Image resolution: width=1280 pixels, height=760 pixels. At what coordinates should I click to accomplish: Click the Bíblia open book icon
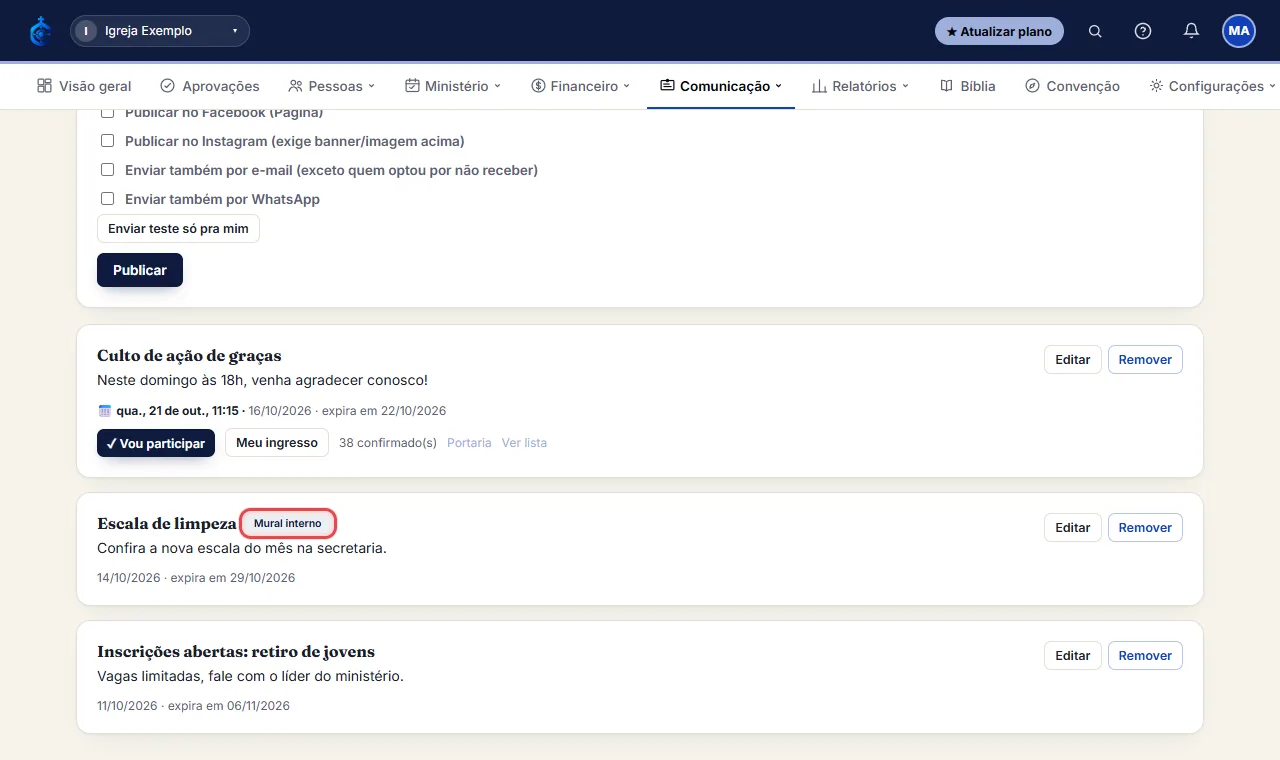[947, 86]
